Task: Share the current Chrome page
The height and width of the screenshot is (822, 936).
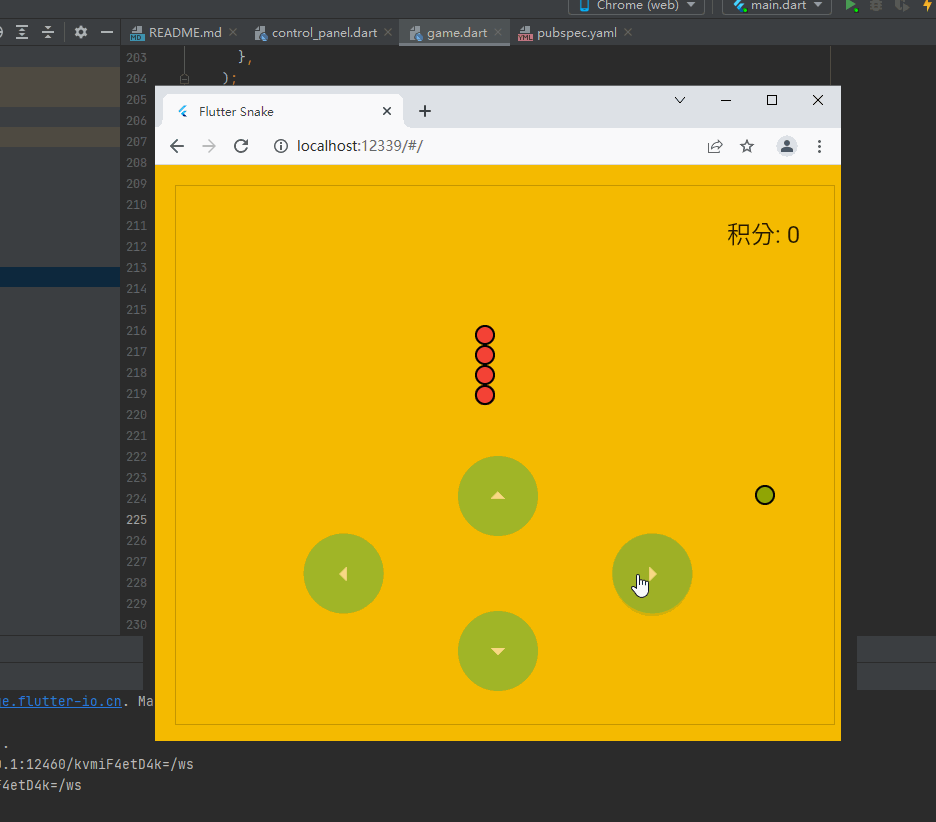Action: coord(715,146)
